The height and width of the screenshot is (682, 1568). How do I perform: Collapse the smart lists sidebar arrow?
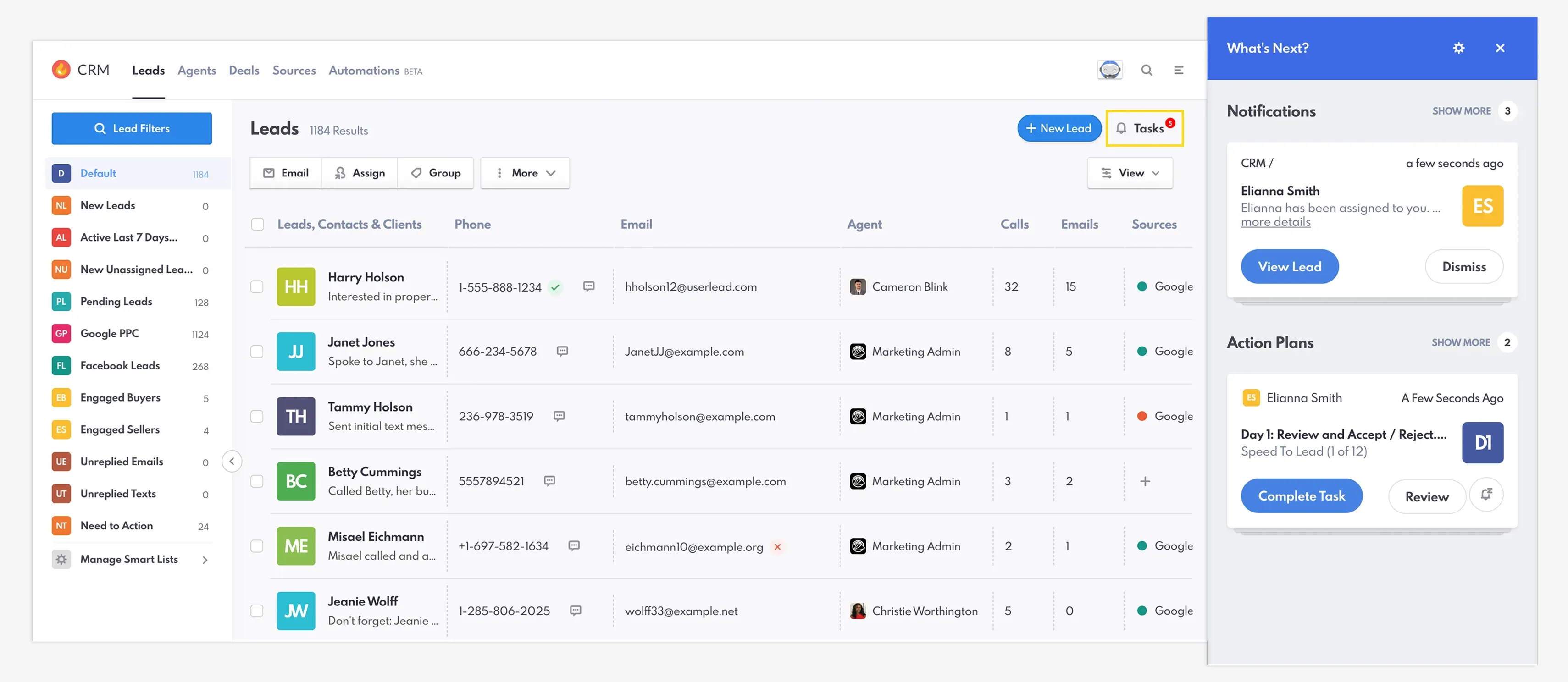(x=231, y=461)
